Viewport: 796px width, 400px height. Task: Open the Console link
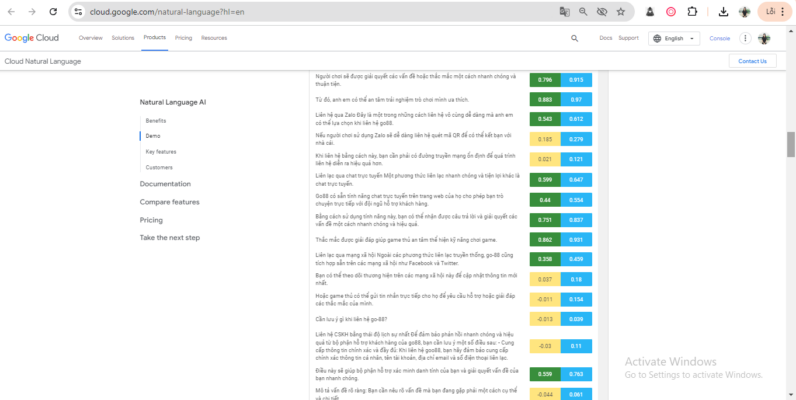[720, 38]
